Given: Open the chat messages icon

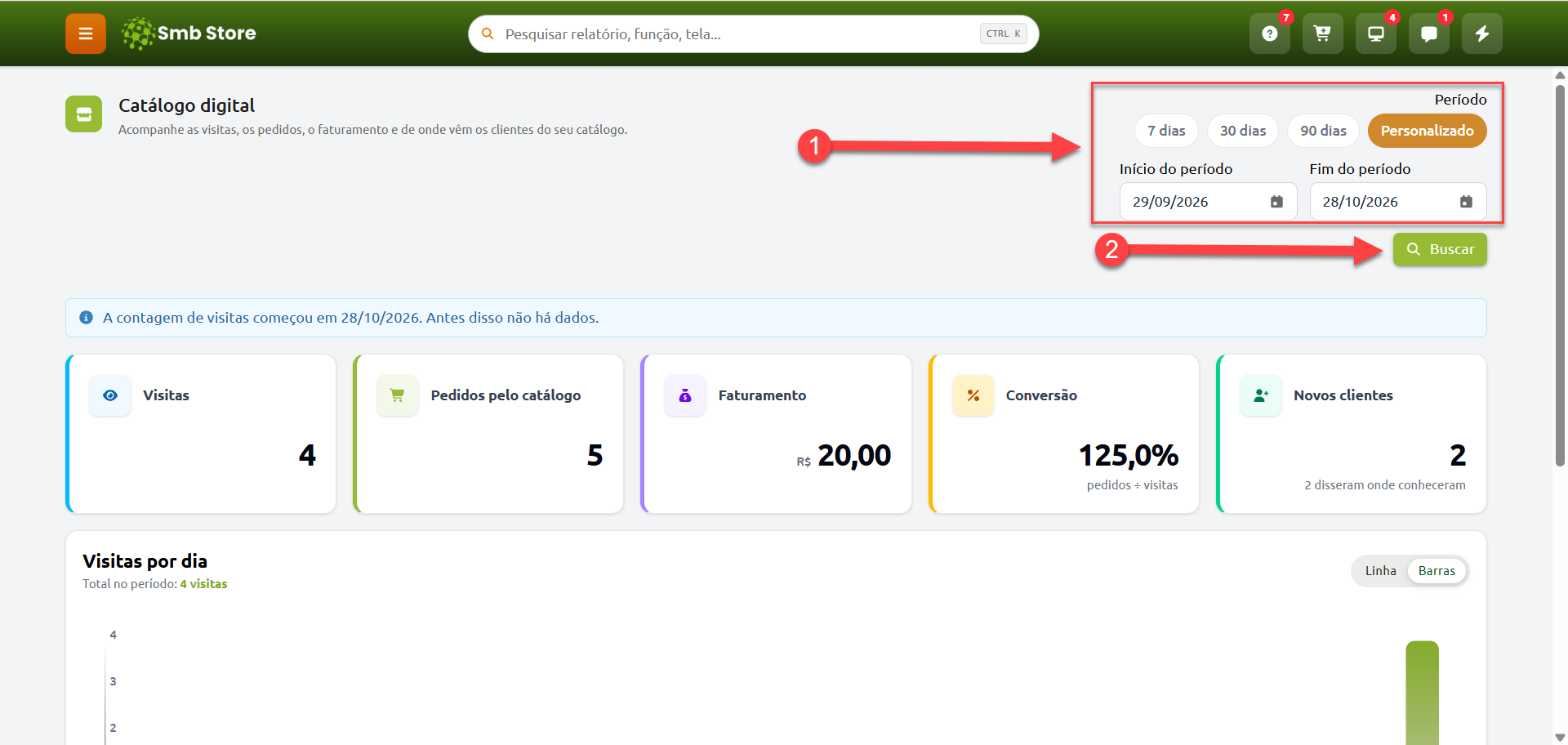Looking at the screenshot, I should pyautogui.click(x=1428, y=33).
